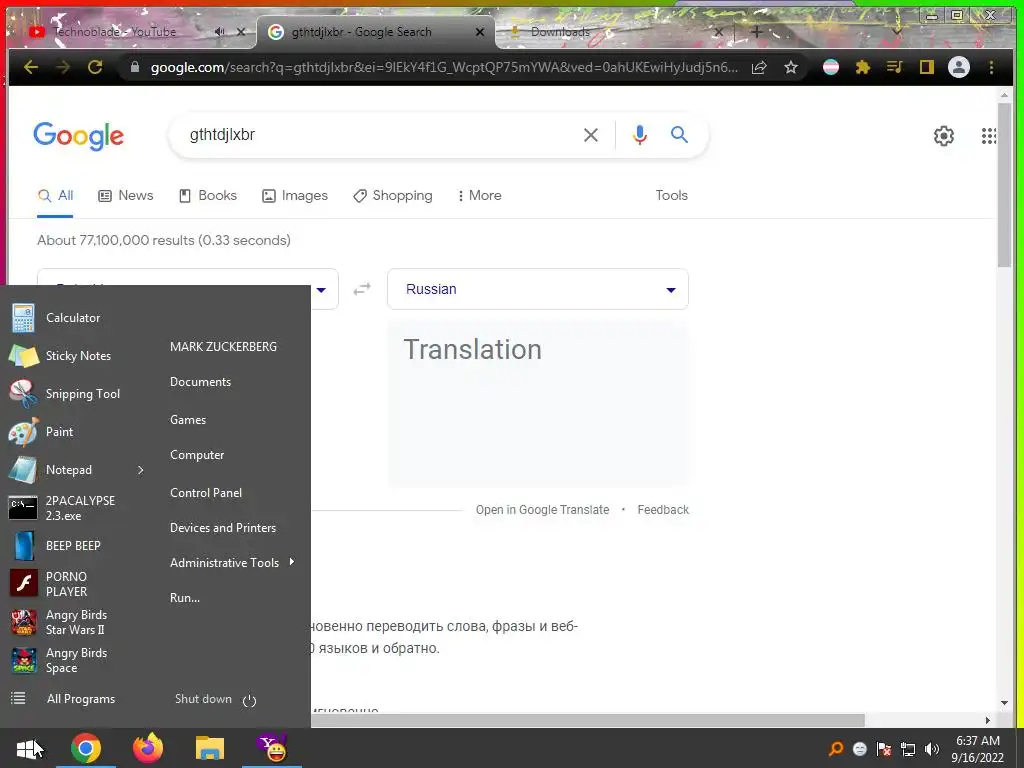
Task: Switch to the Downloads tab
Action: (x=560, y=32)
